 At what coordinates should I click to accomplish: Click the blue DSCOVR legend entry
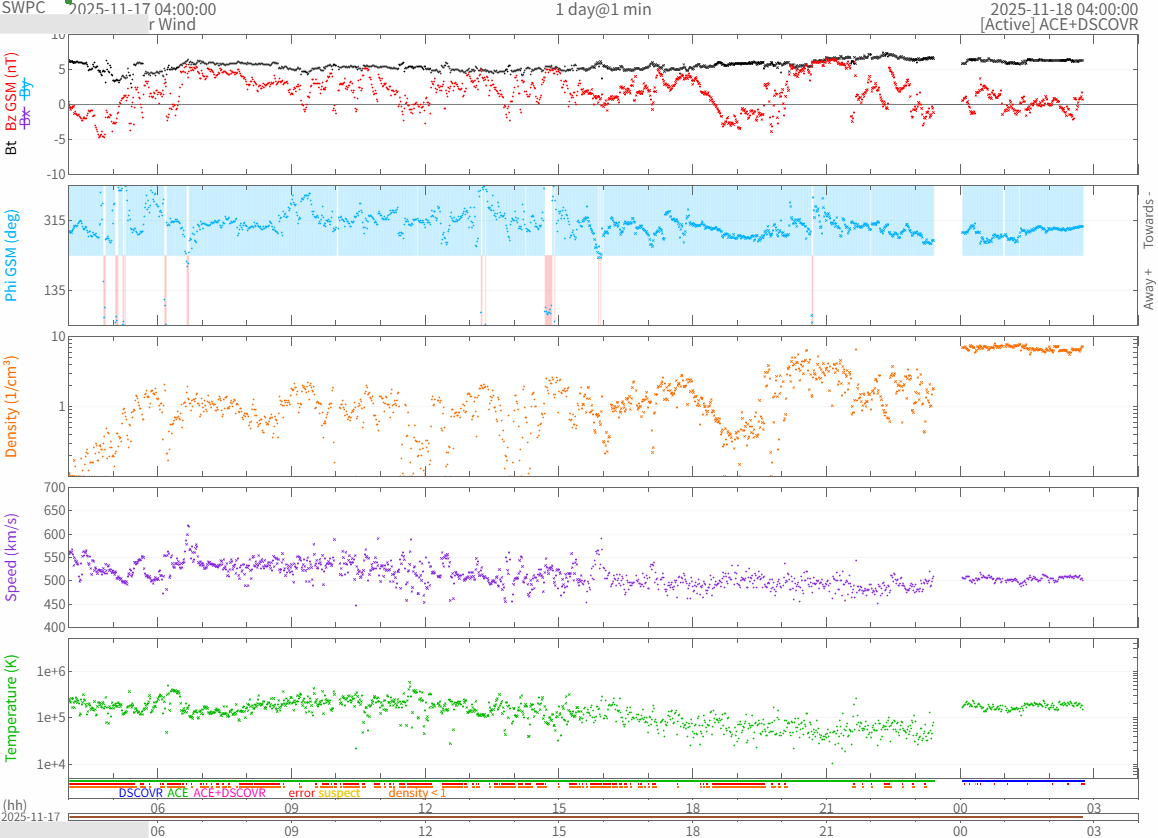point(140,793)
